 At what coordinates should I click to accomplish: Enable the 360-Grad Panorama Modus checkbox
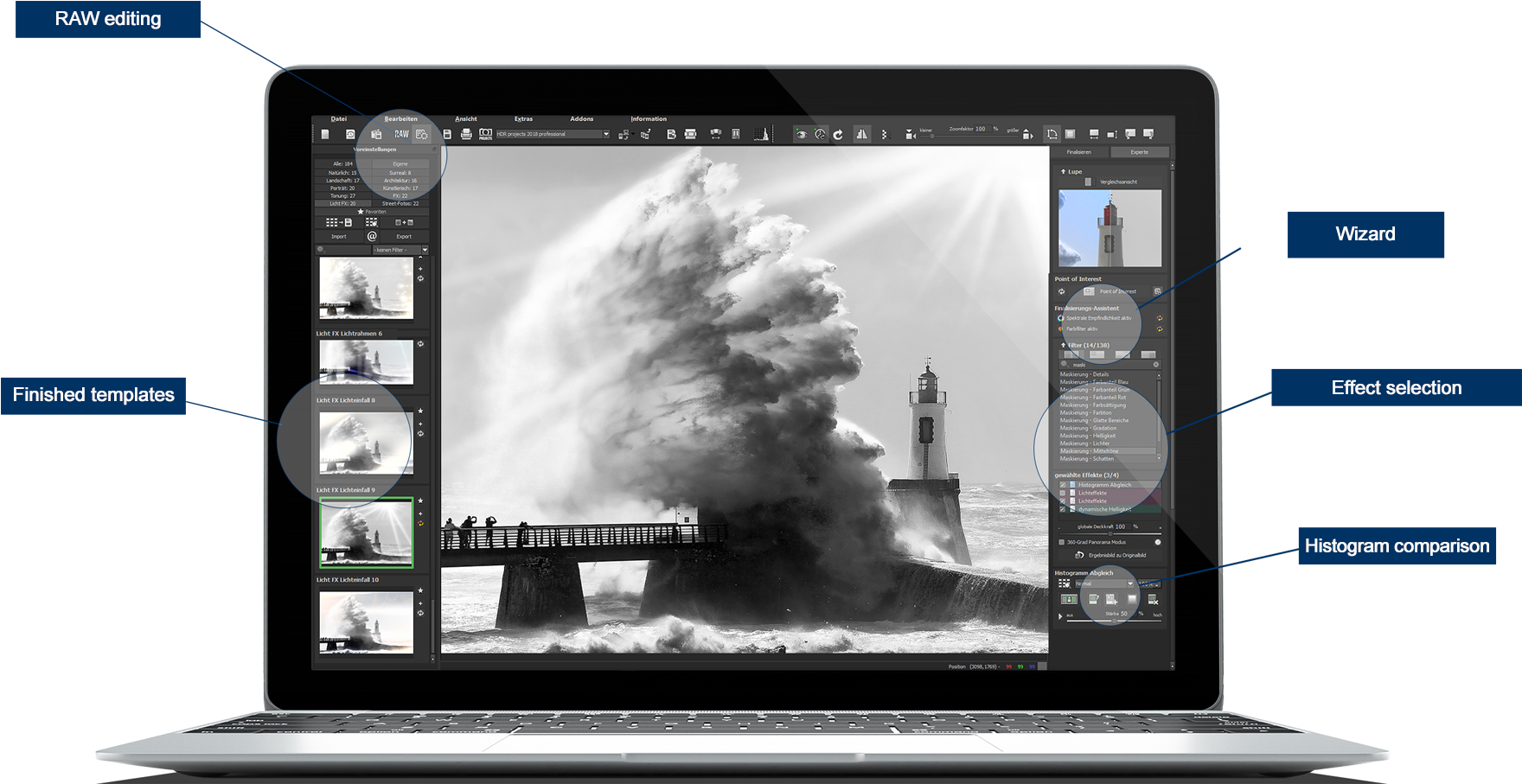pos(1061,540)
